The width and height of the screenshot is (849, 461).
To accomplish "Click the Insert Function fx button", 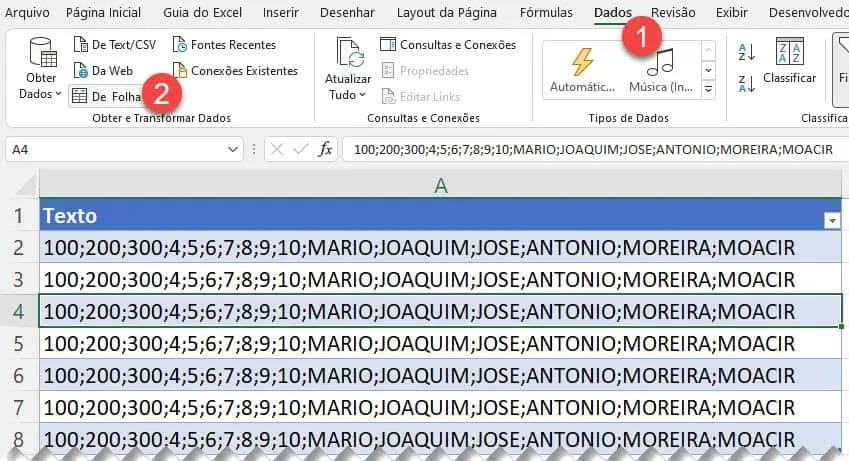I will coord(325,150).
